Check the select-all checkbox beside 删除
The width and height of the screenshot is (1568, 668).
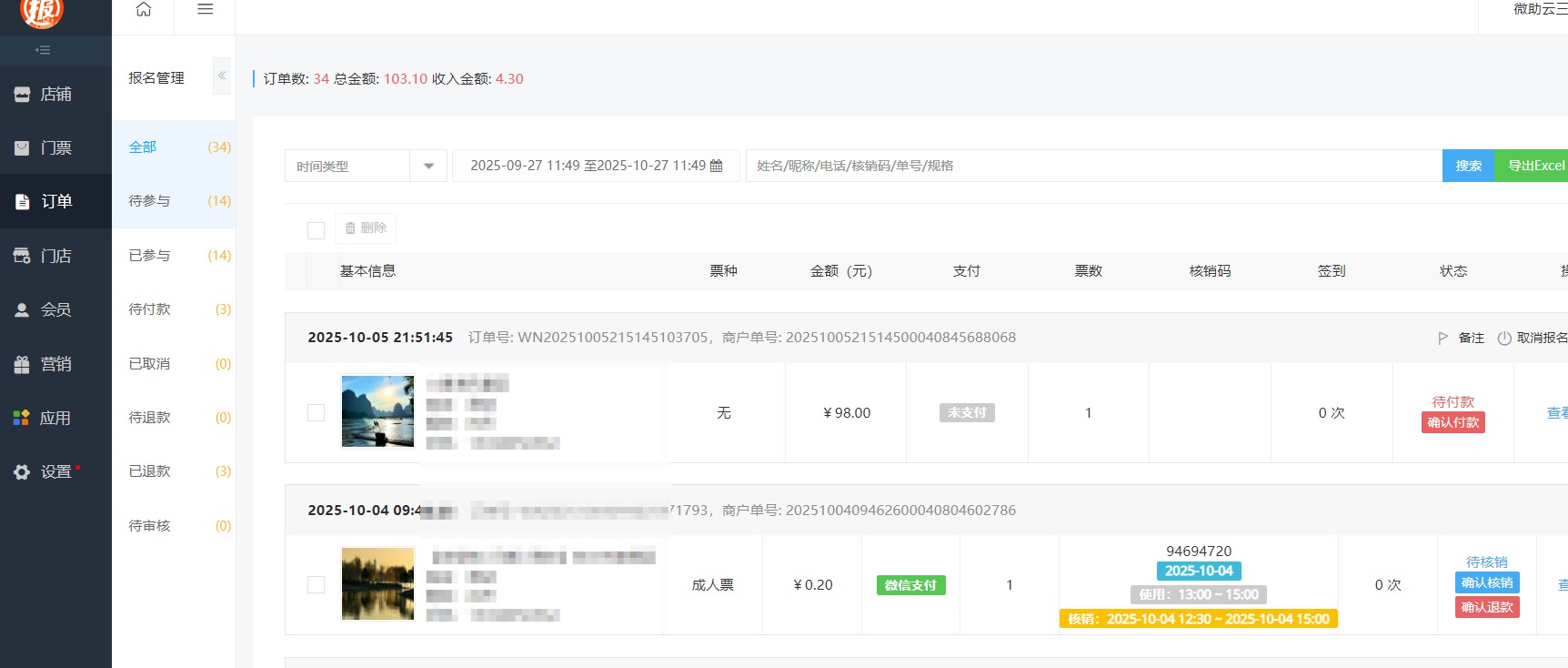316,230
